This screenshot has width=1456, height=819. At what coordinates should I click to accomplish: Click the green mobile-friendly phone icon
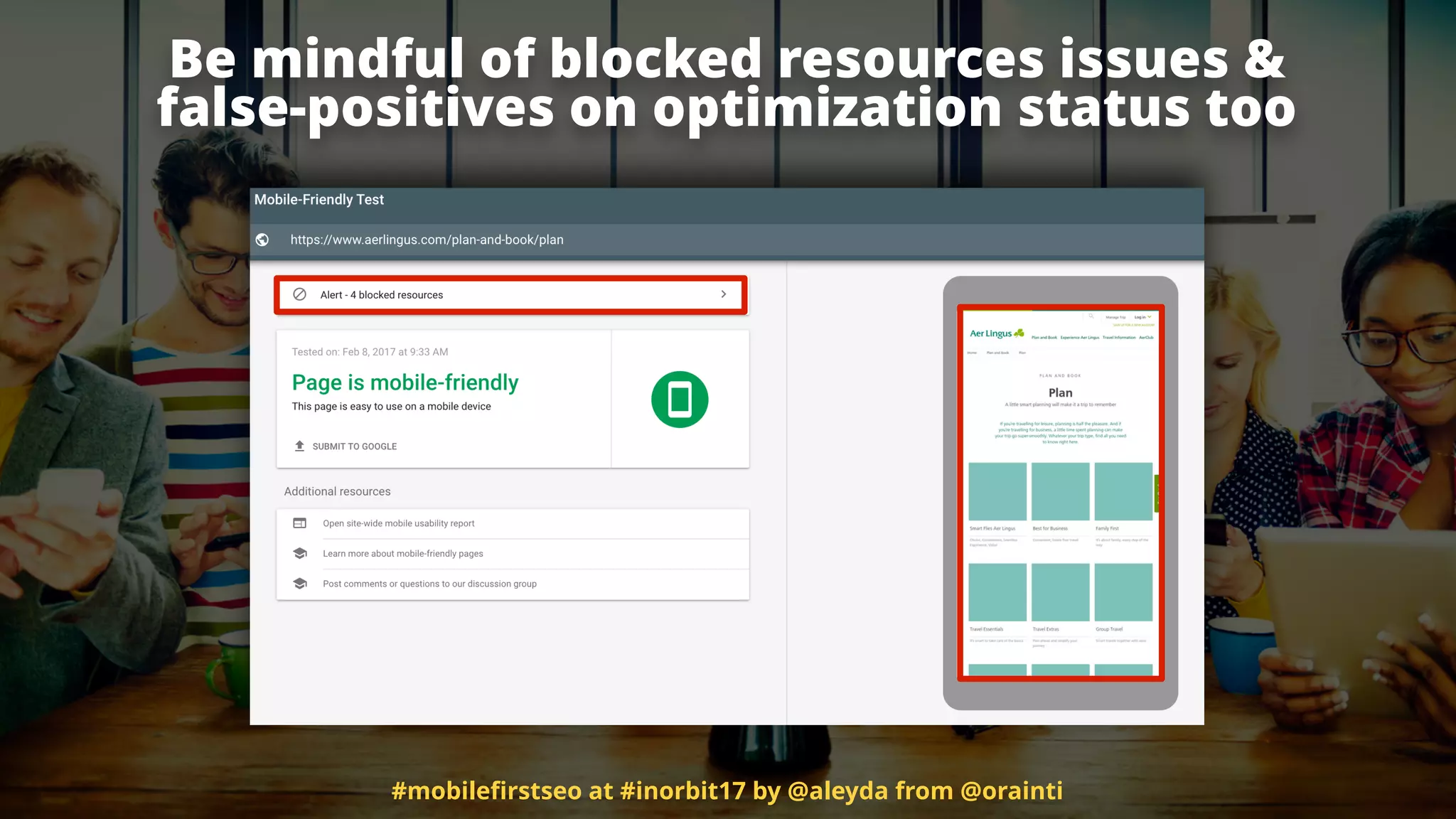click(x=680, y=400)
